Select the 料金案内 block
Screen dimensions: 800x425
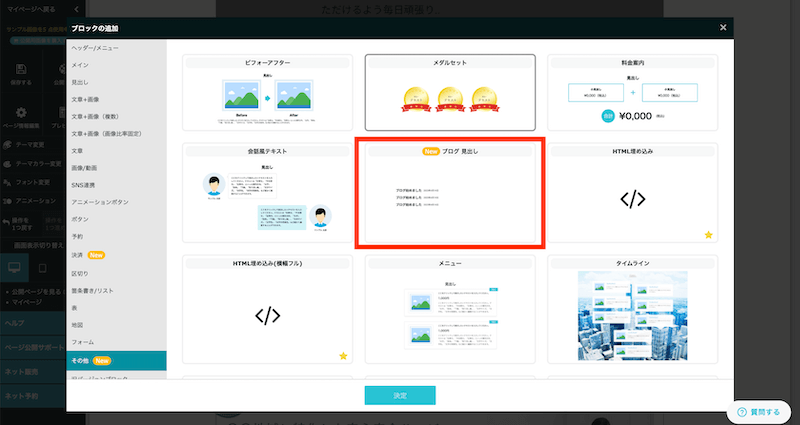point(632,93)
